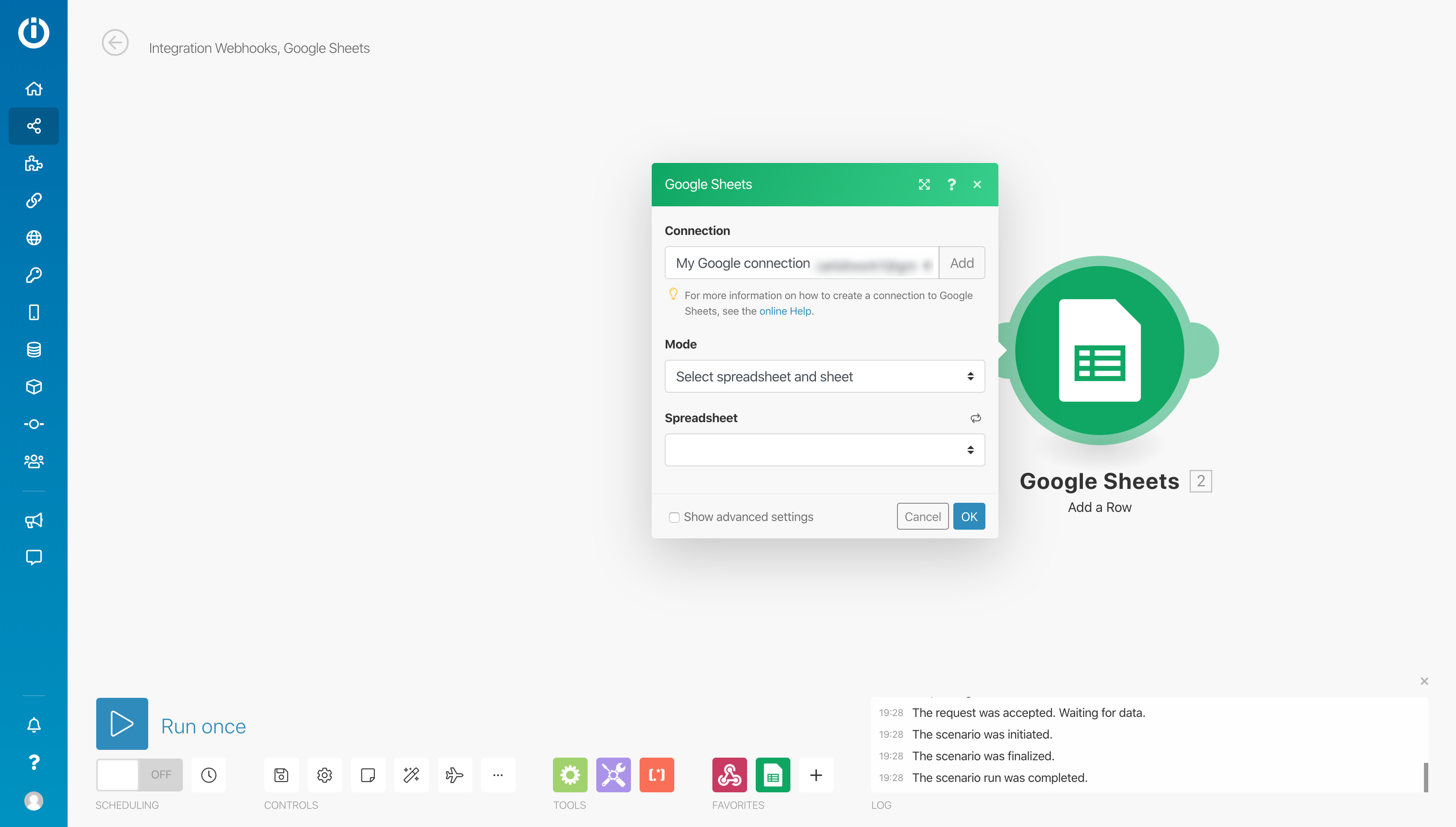This screenshot has width=1456, height=827.
Task: Open scenario settings gear icon
Action: (x=325, y=775)
